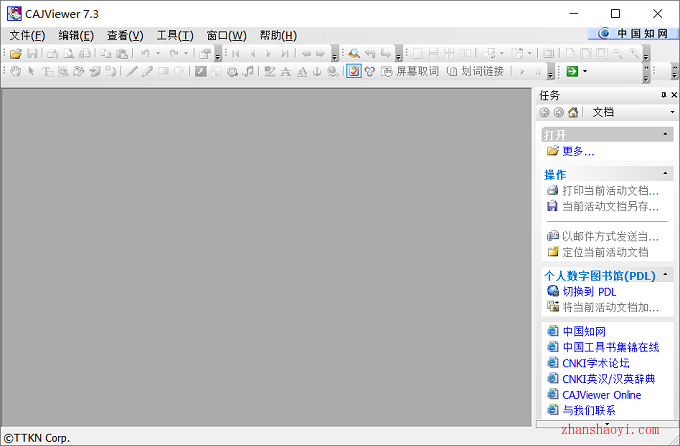Click the Search magnifier binoculars icon
The width and height of the screenshot is (680, 446).
tap(354, 53)
